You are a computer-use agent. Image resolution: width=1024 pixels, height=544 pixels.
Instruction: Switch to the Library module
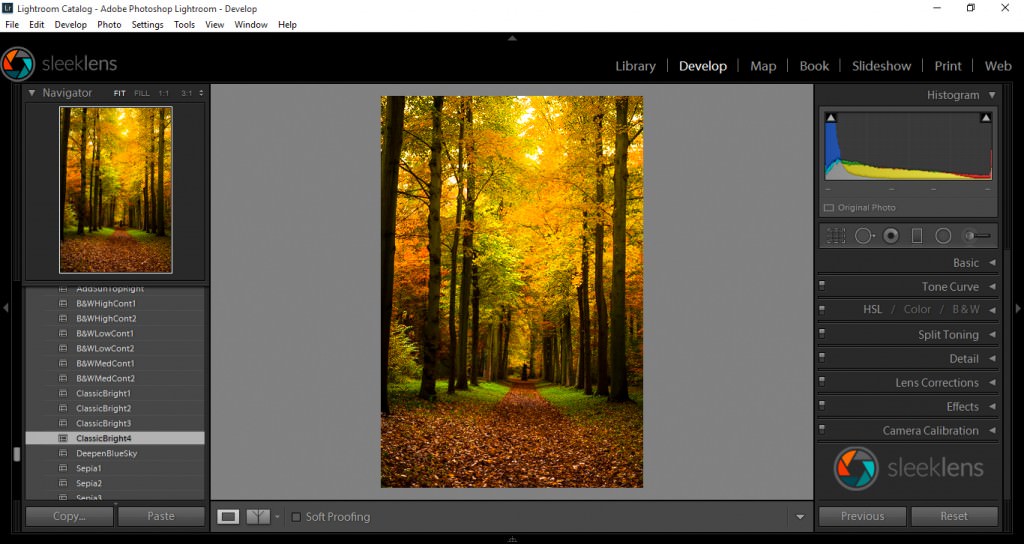[635, 66]
